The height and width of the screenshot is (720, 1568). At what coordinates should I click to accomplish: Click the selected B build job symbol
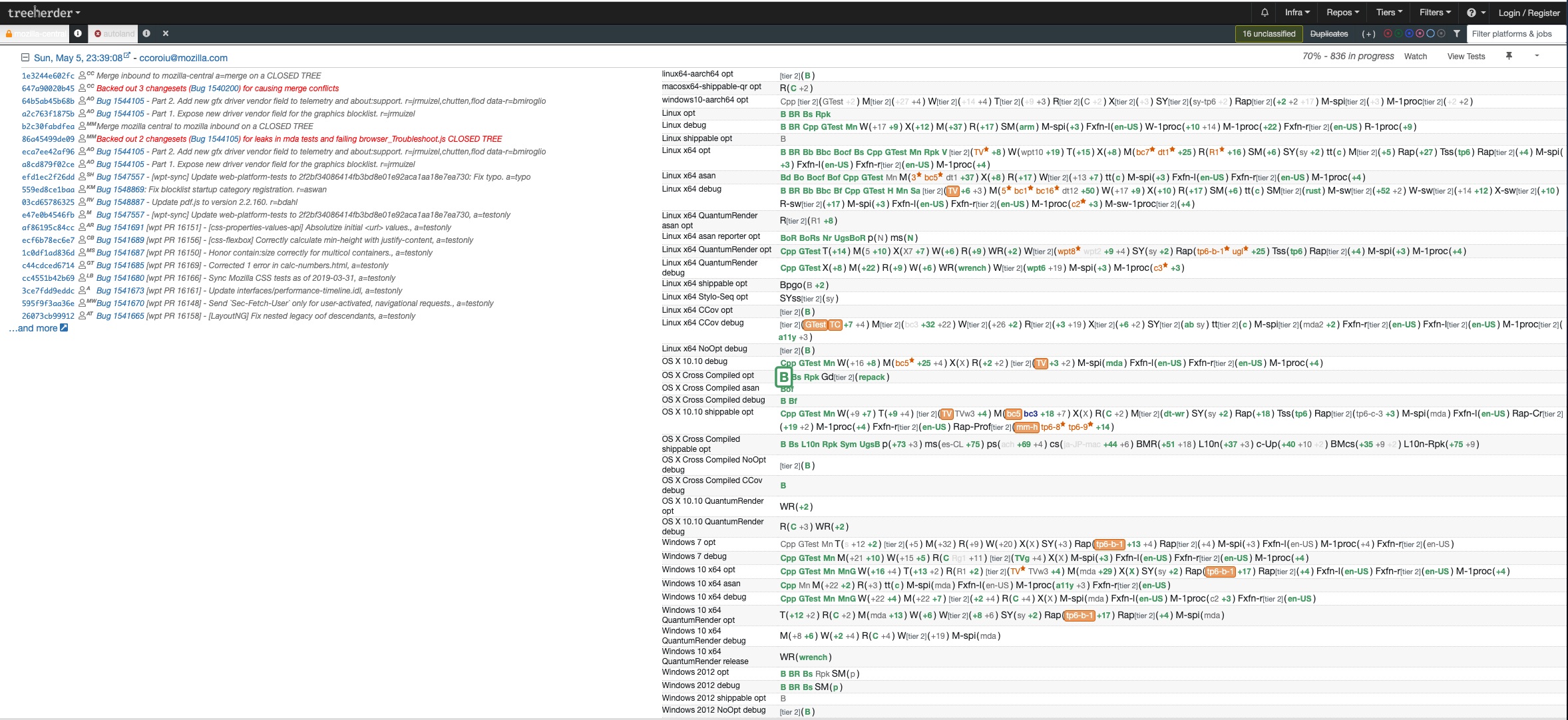click(x=783, y=377)
